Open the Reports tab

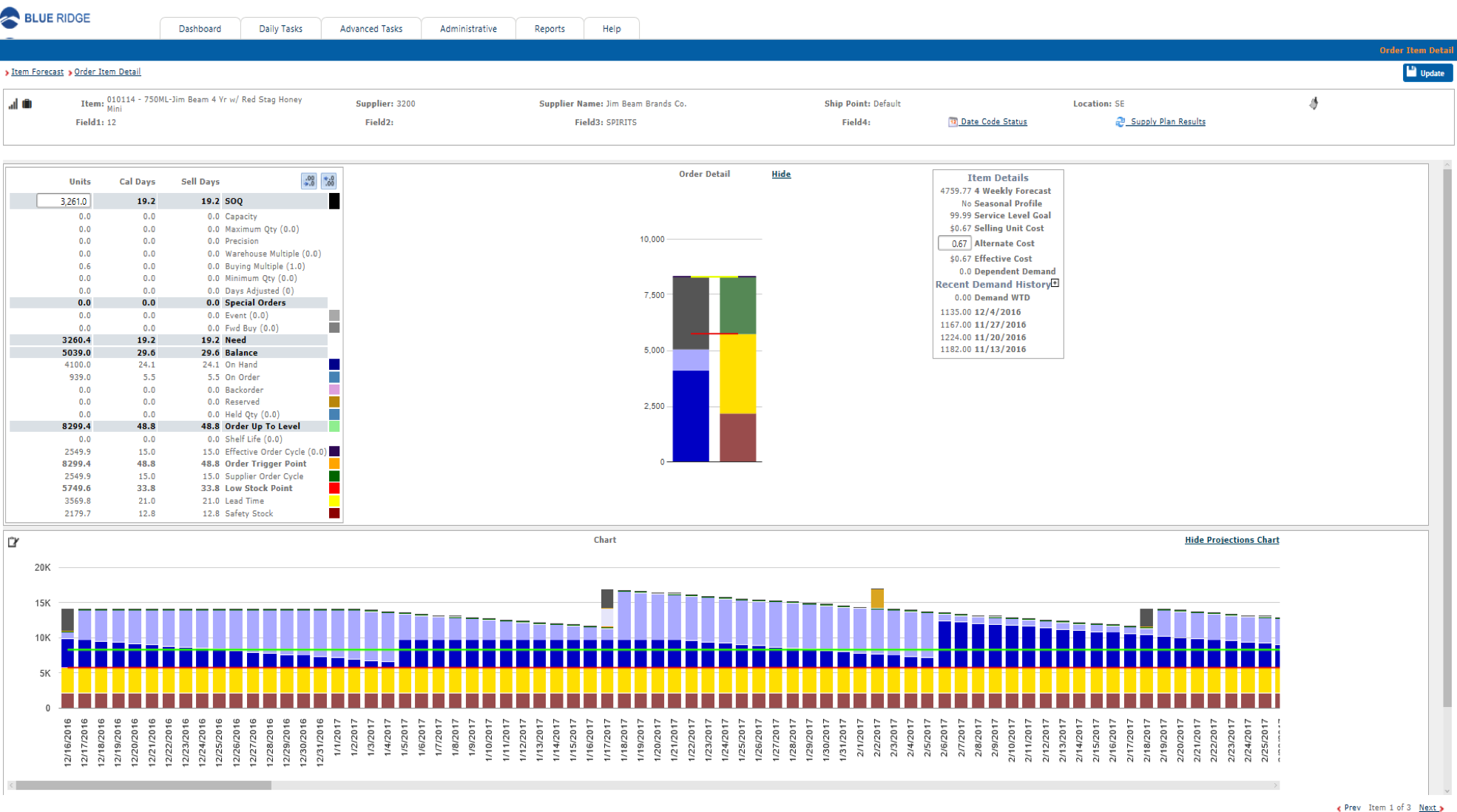pyautogui.click(x=549, y=29)
